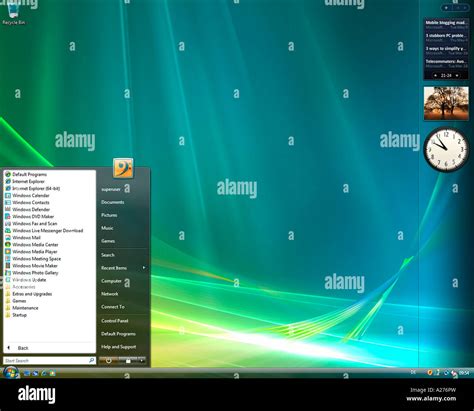Open Help and Support
The image size is (474, 411).
click(x=119, y=347)
